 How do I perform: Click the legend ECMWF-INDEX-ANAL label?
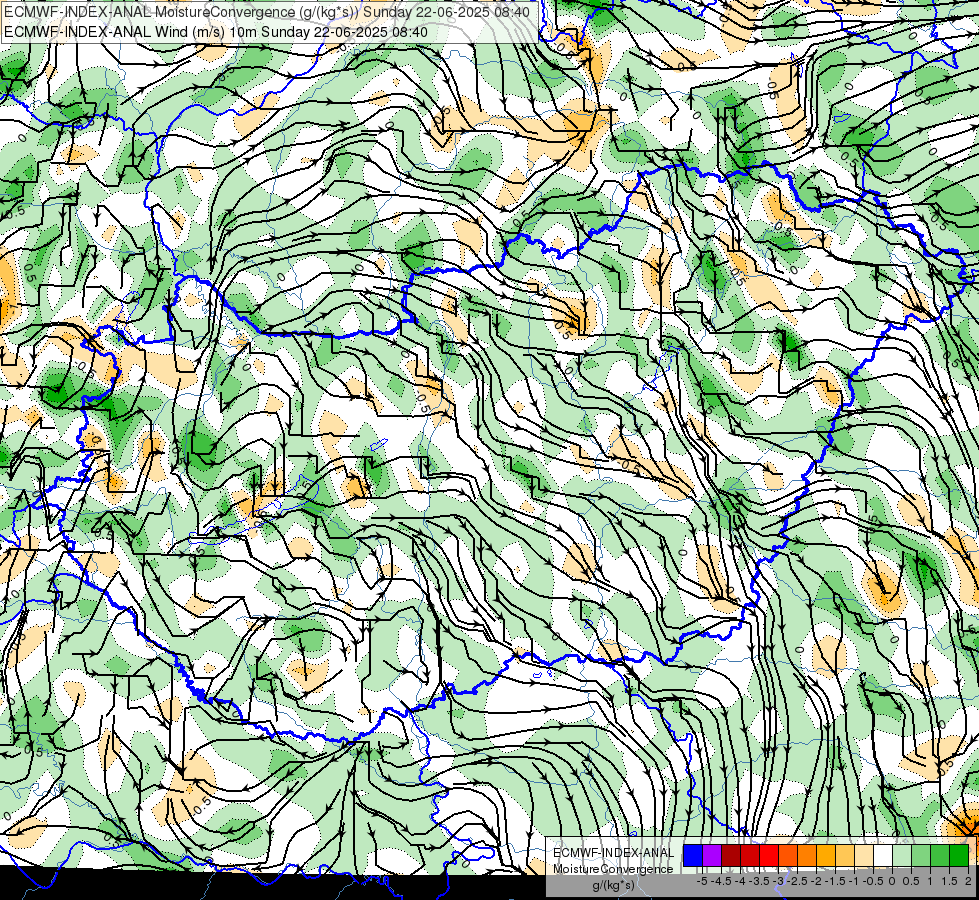[x=614, y=853]
